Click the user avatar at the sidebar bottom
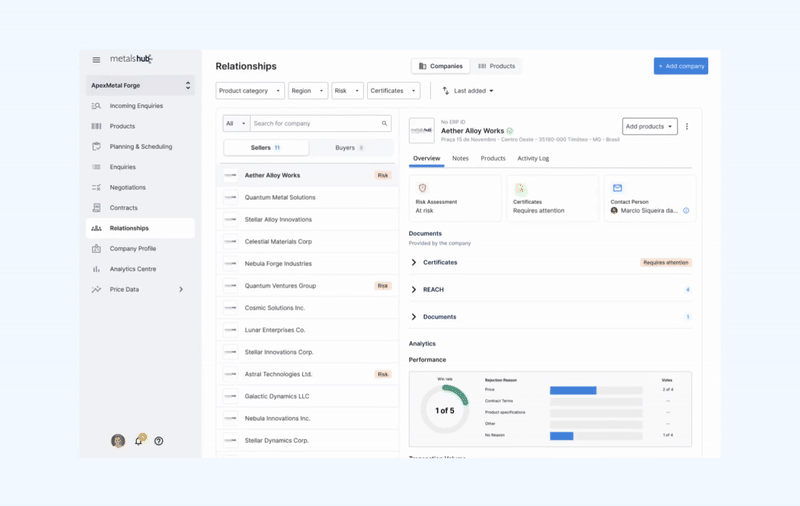800x506 pixels. [x=118, y=441]
